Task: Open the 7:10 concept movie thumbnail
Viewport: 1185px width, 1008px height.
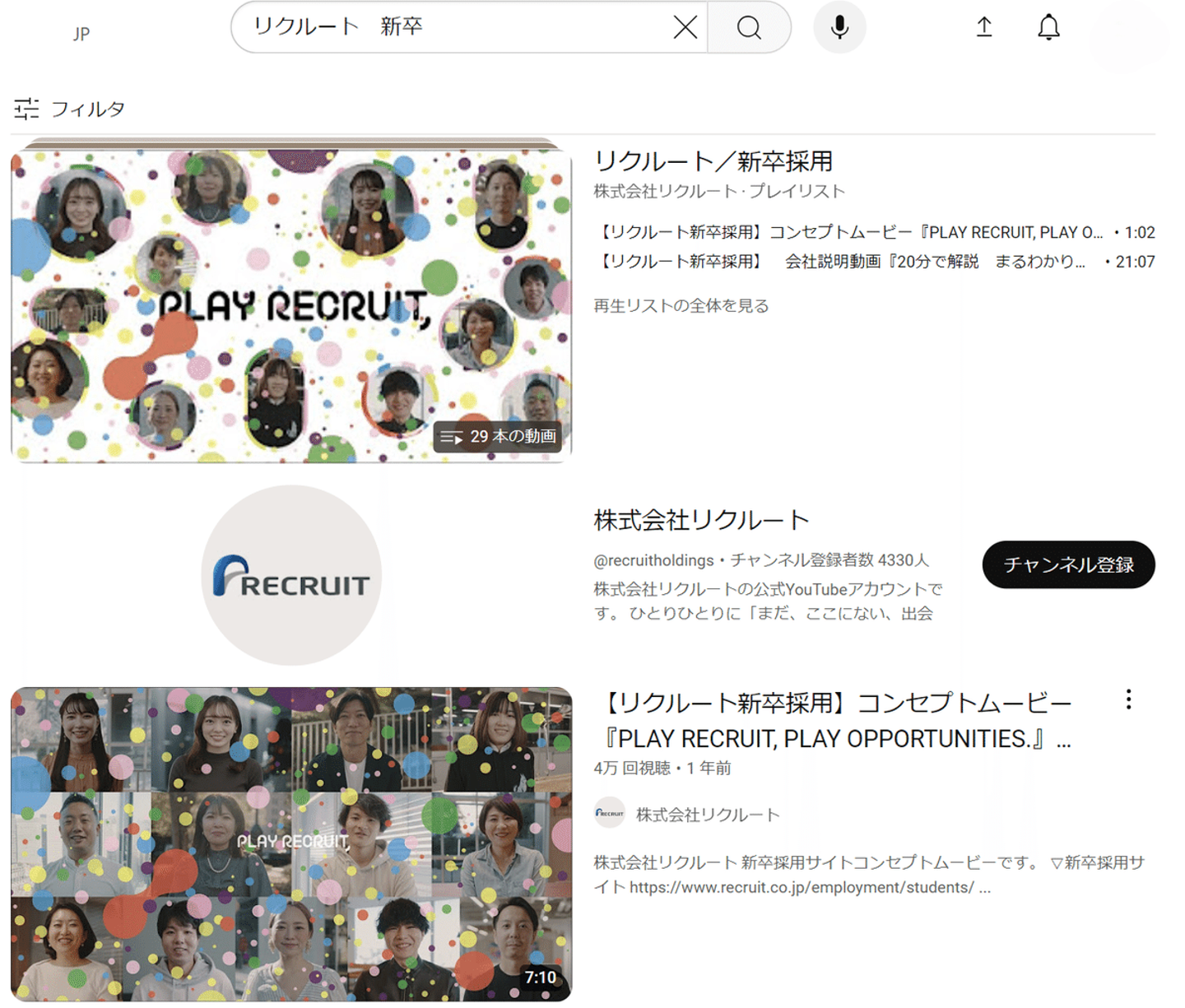Action: pyautogui.click(x=291, y=844)
